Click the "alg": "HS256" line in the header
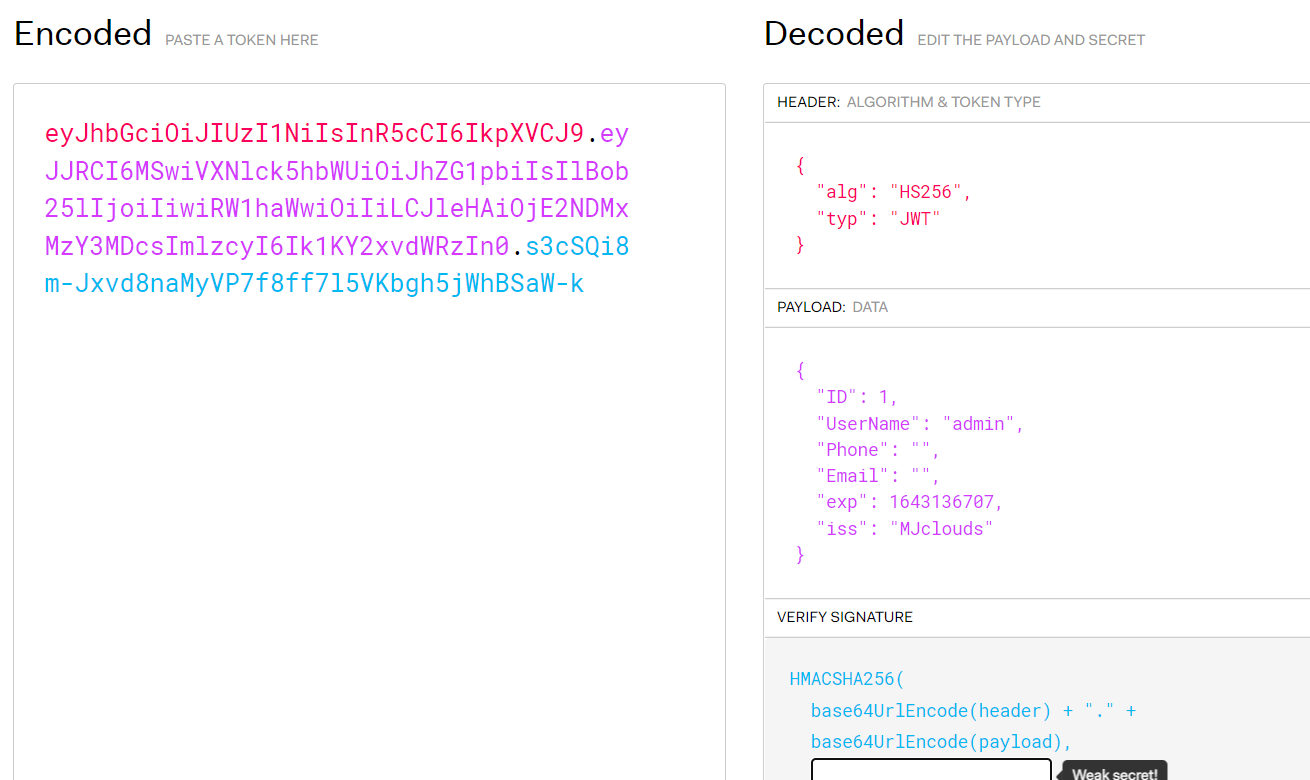Screen dimensions: 1310x780 click(893, 192)
